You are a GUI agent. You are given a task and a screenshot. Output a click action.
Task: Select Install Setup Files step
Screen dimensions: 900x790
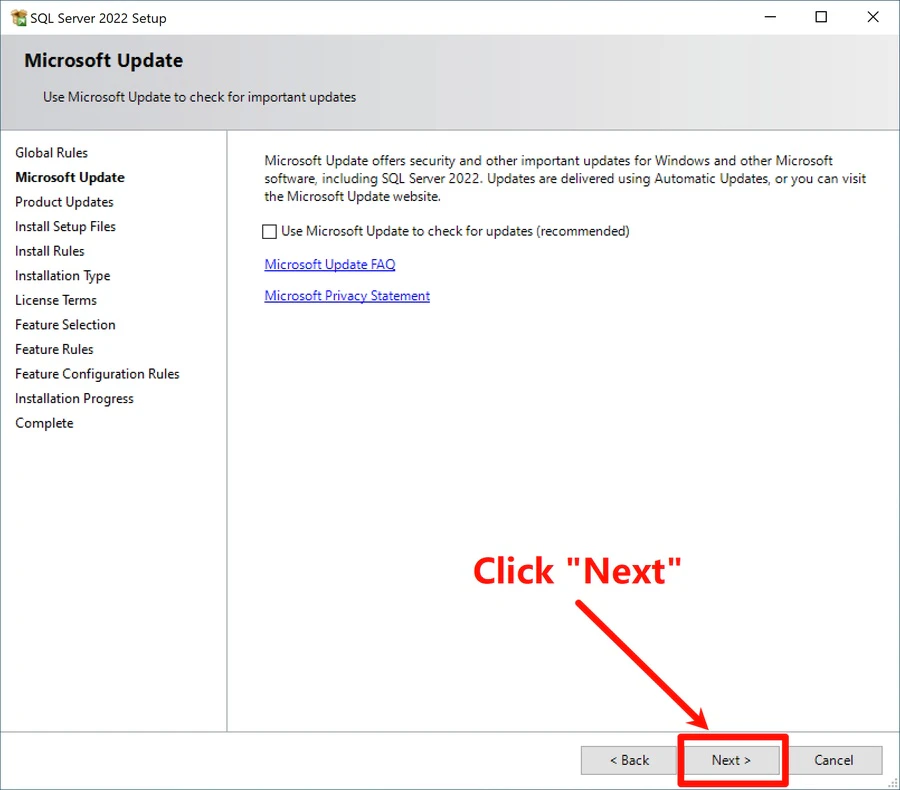click(65, 227)
